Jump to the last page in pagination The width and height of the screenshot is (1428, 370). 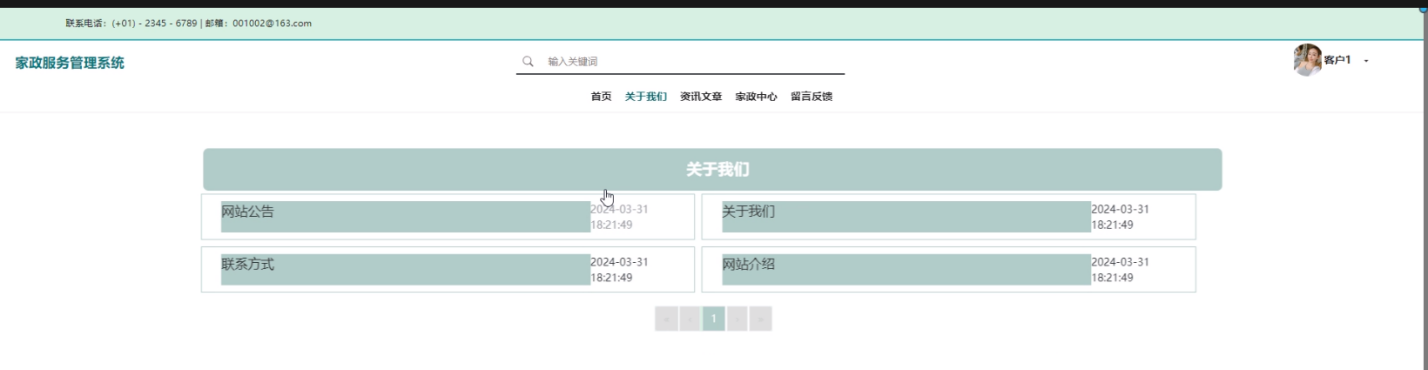(761, 319)
